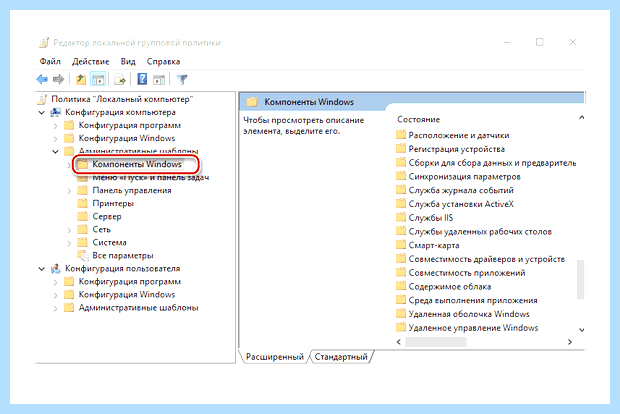
Task: Select Службы IIS folder
Action: pos(431,218)
